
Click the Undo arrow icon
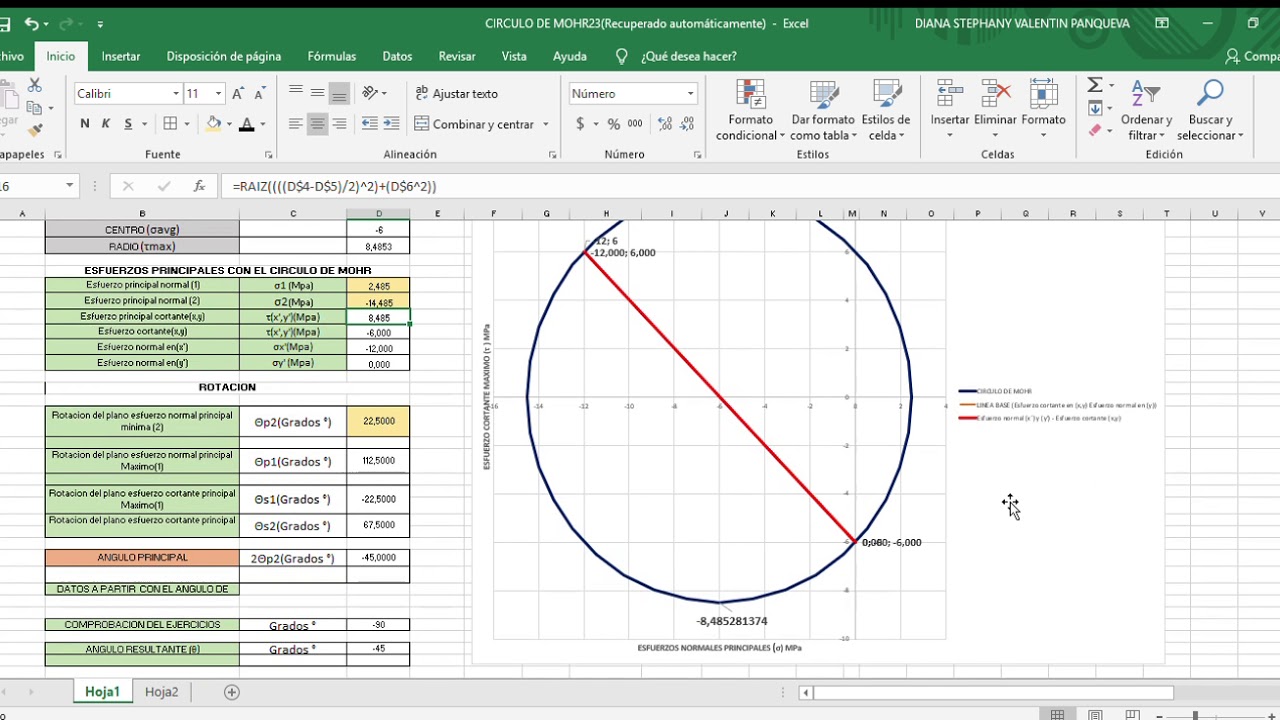click(31, 23)
